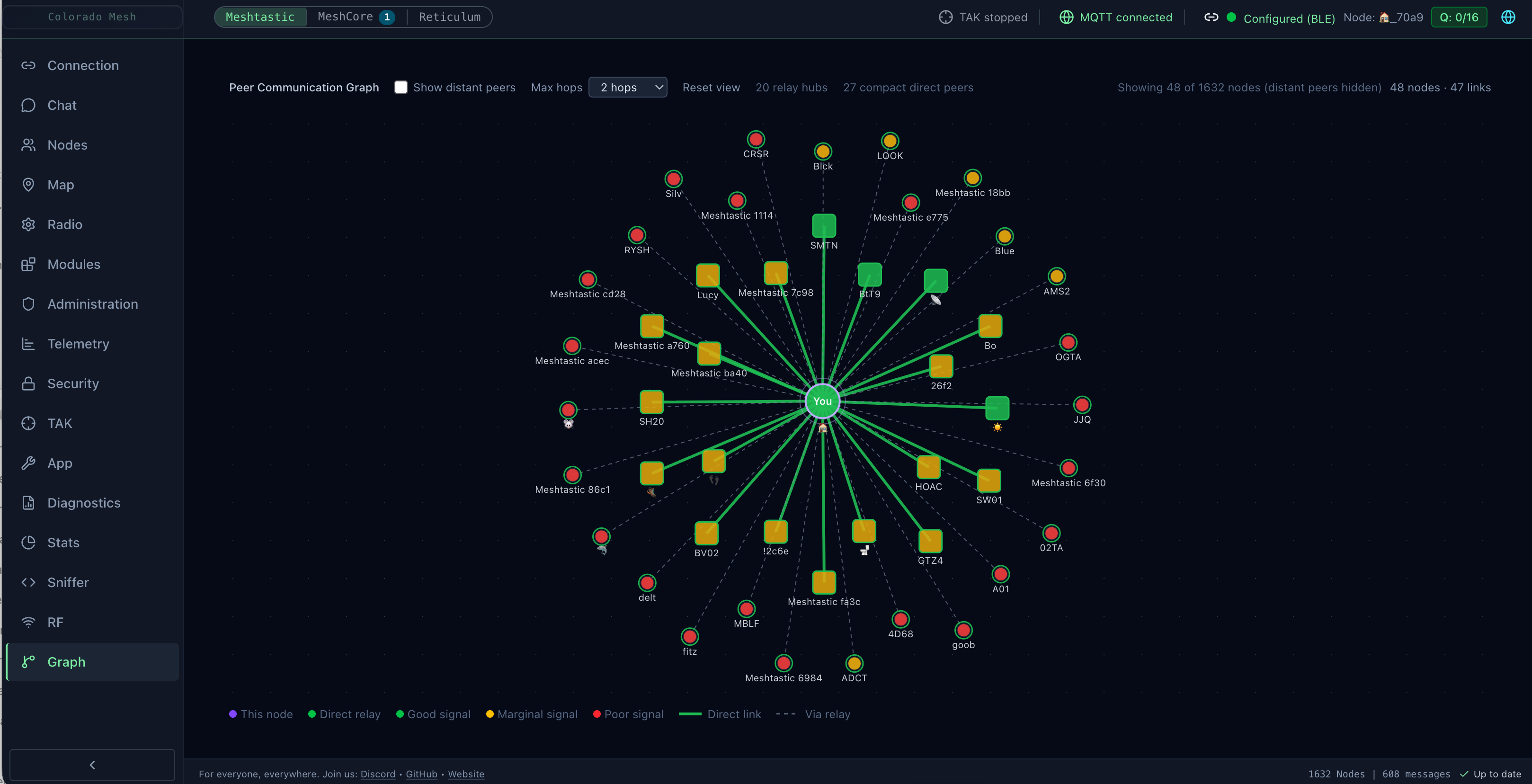Open the GitHub link in footer
Screen dimensions: 1532x784
pyautogui.click(x=422, y=774)
